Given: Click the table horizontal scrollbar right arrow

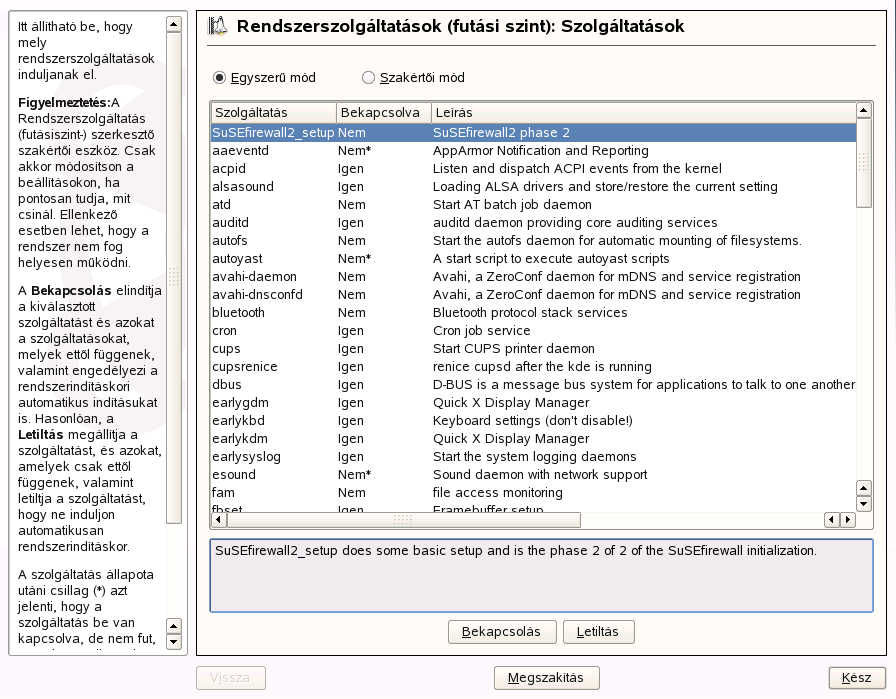Looking at the screenshot, I should (848, 520).
